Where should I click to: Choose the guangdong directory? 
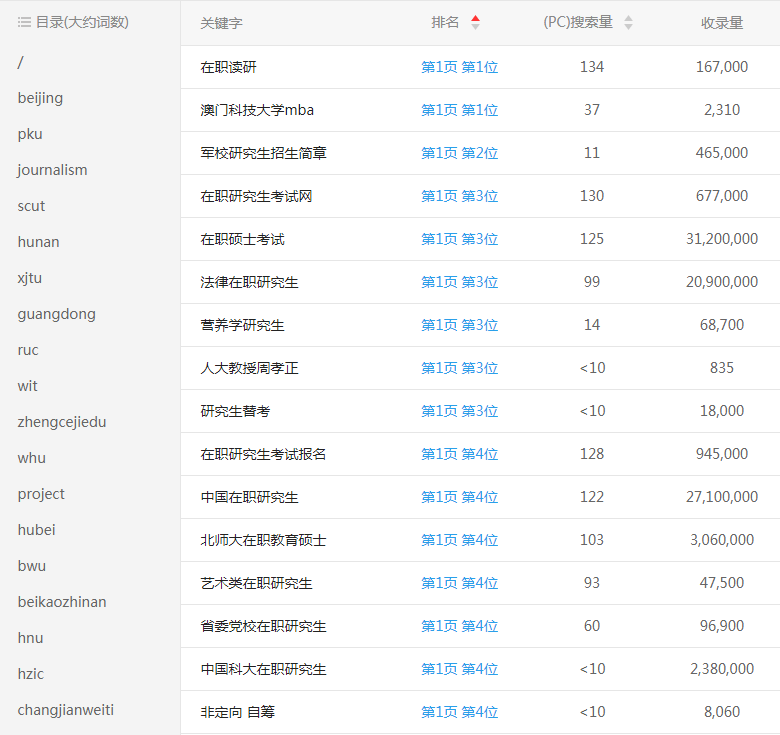click(56, 314)
